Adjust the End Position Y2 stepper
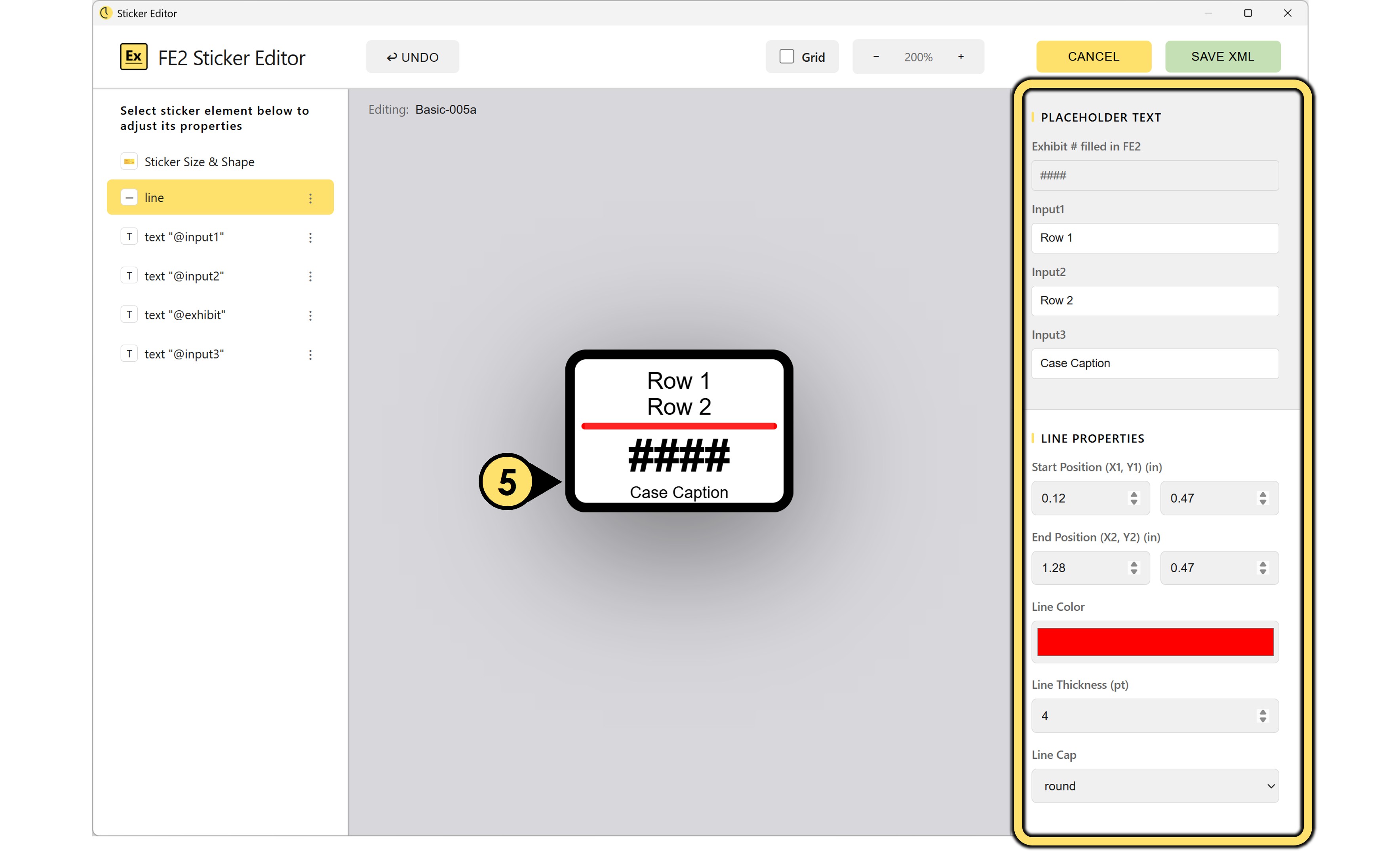The width and height of the screenshot is (1400, 851). (x=1263, y=568)
